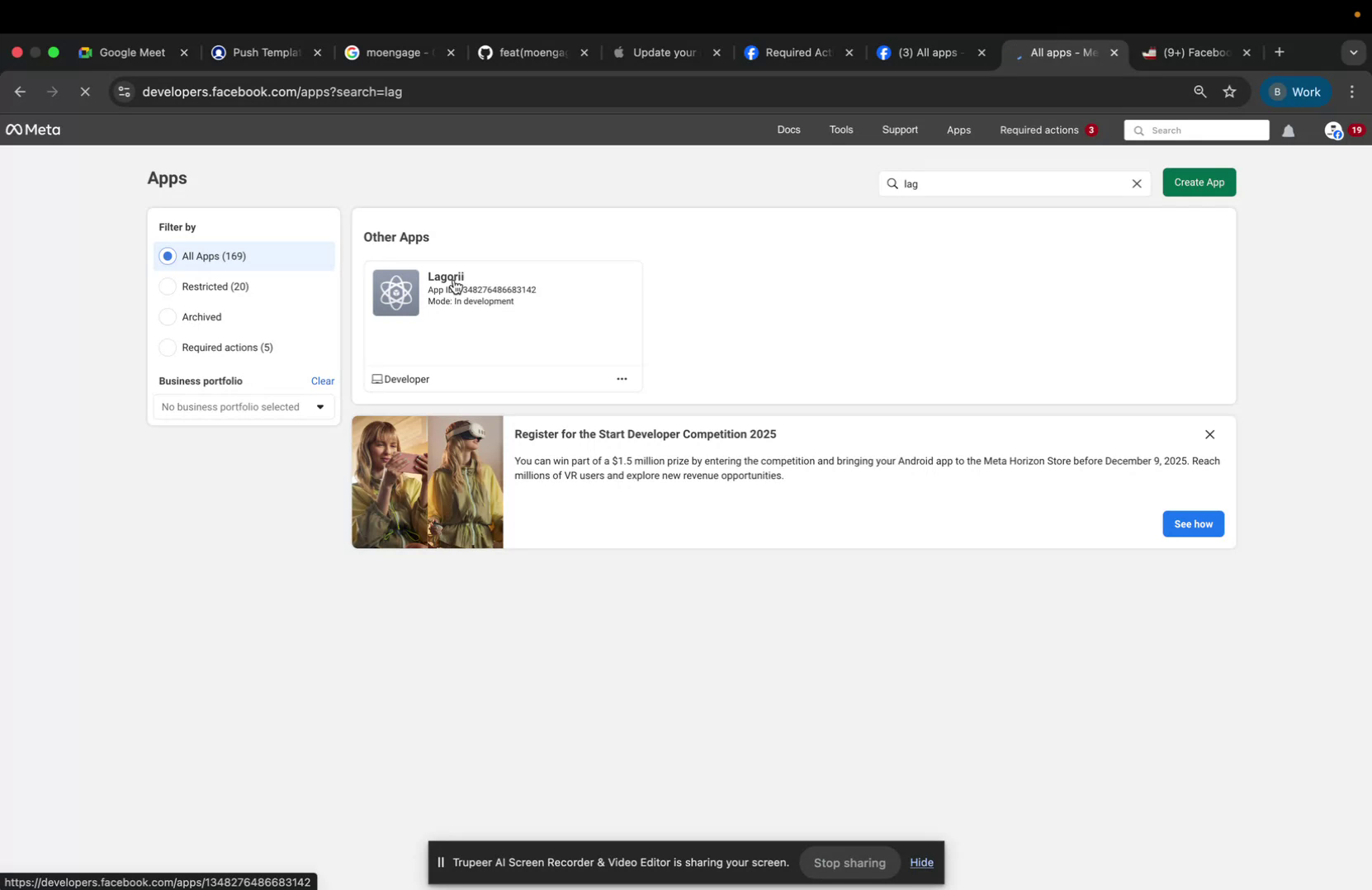Click the Meta logo in top navigation
Image resolution: width=1372 pixels, height=890 pixels.
[x=32, y=130]
